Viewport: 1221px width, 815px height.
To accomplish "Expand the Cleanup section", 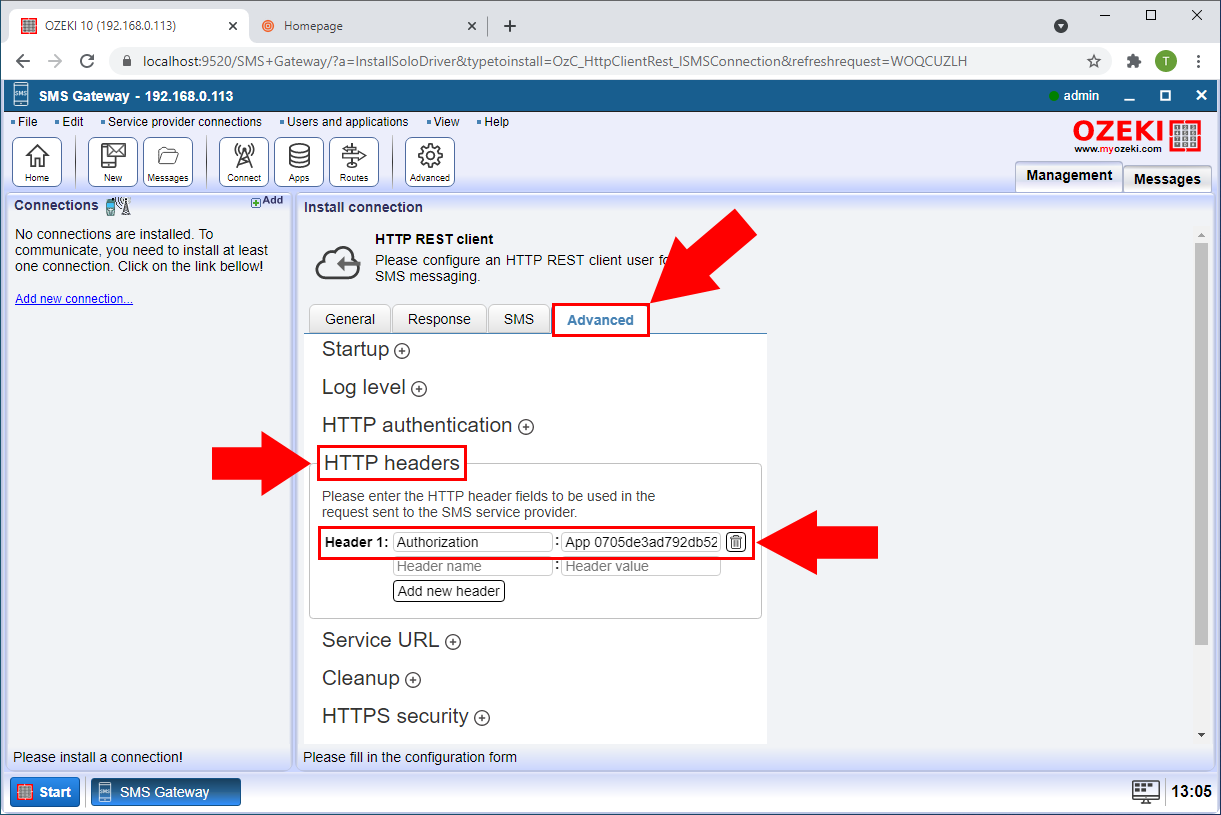I will (413, 680).
